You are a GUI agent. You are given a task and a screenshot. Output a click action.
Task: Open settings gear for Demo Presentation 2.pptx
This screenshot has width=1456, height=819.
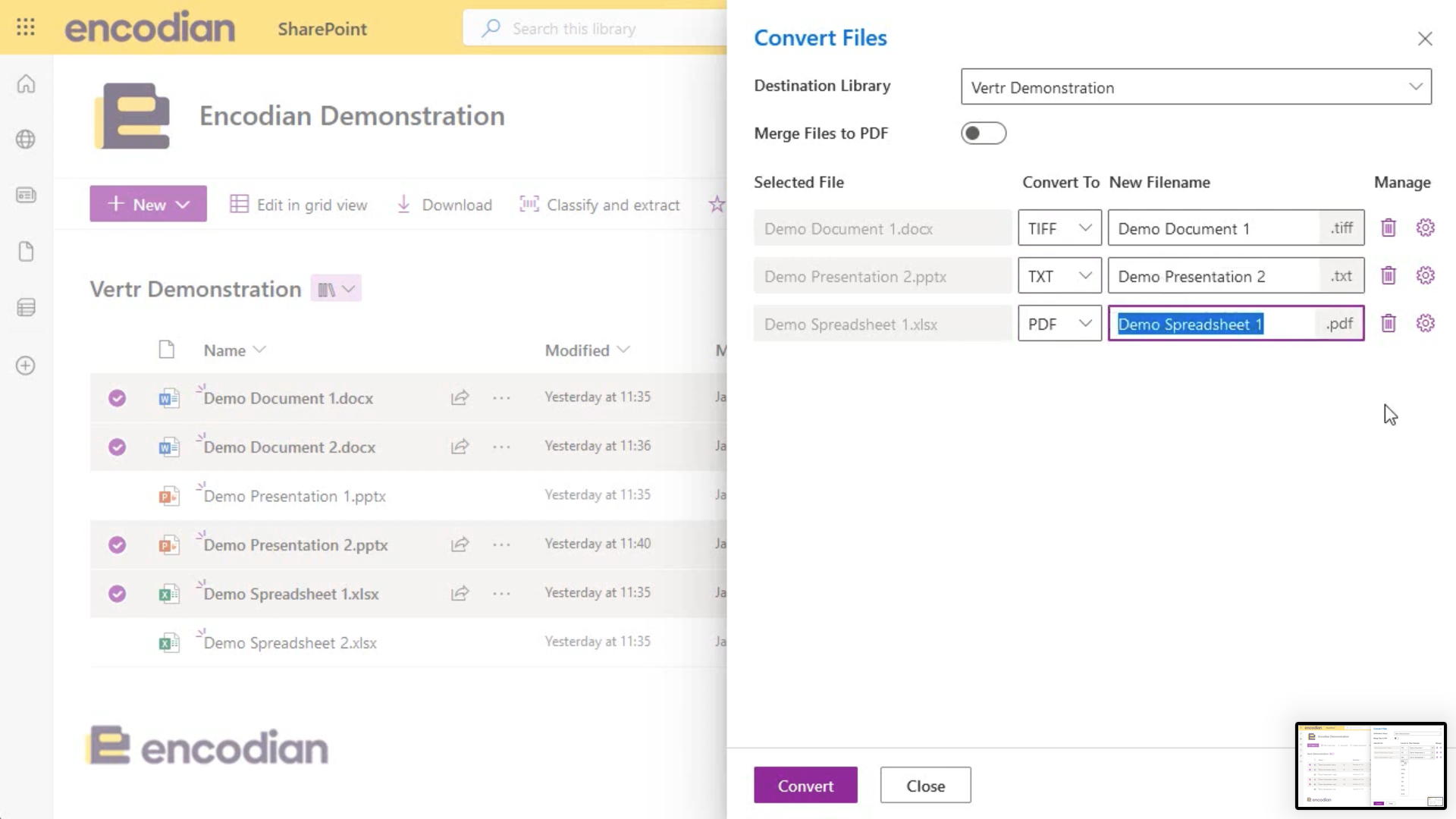[x=1426, y=275]
